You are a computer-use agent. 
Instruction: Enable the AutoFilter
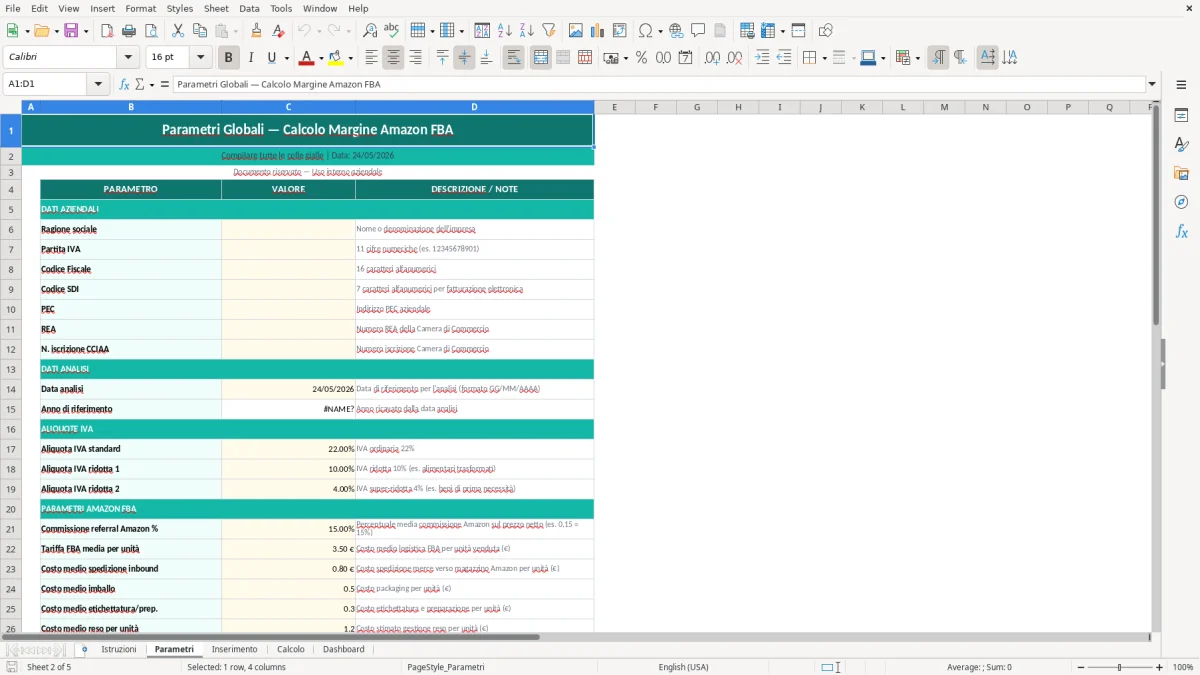tap(549, 31)
